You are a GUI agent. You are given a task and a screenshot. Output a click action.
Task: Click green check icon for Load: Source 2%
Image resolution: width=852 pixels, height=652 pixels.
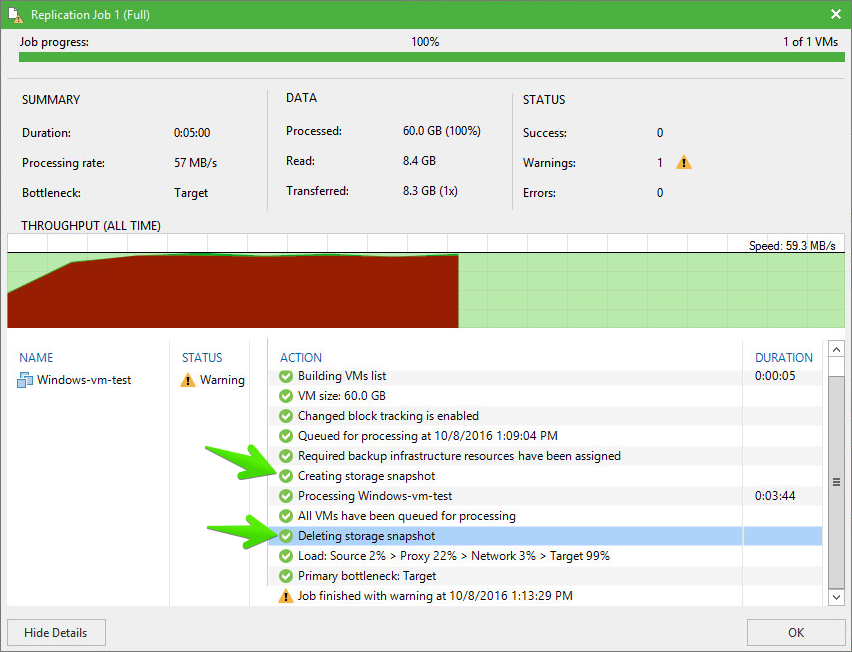286,556
